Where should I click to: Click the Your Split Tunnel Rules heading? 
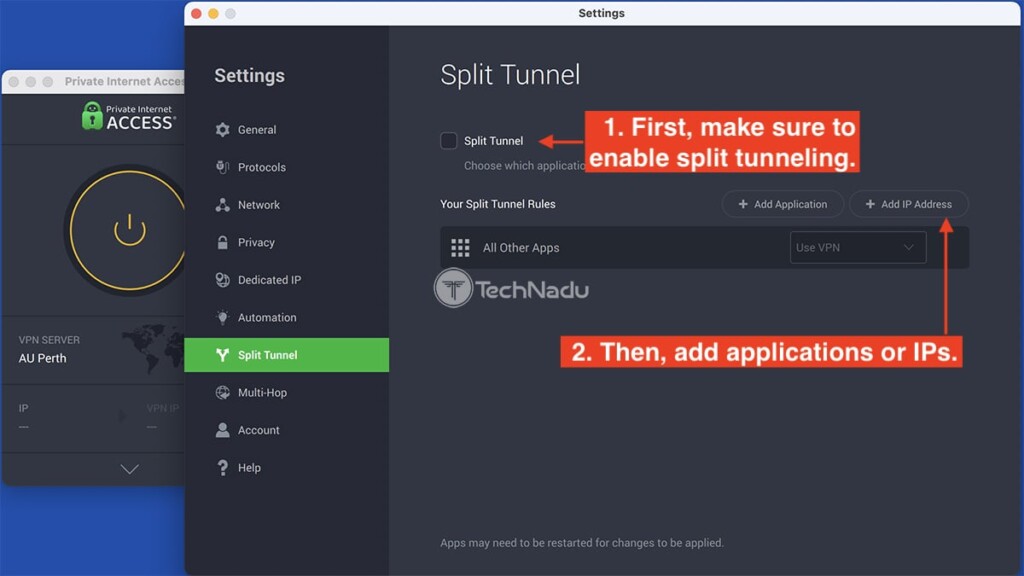point(498,204)
